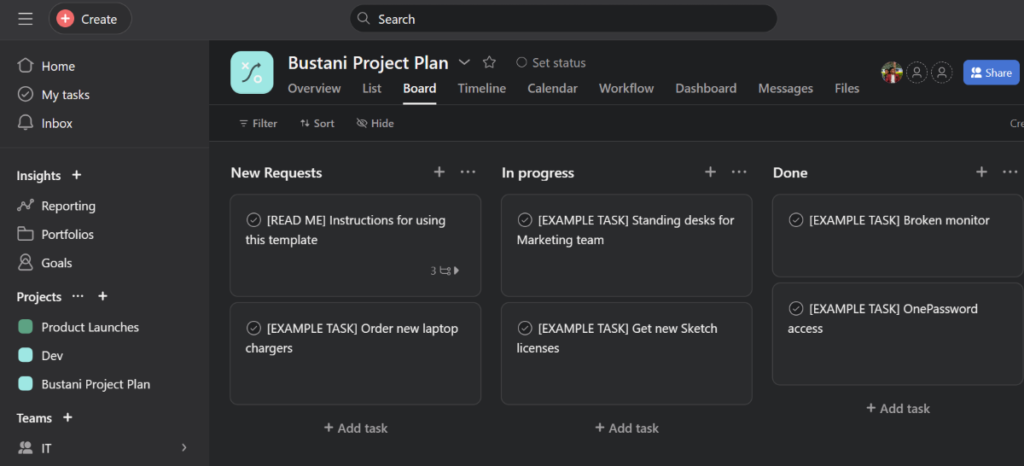Click Add task under Done column
The width and height of the screenshot is (1024, 466).
tap(897, 408)
